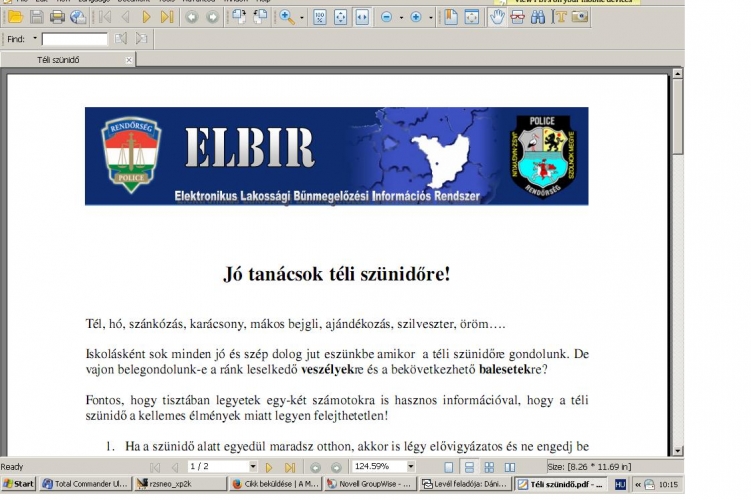Switch to single page layout in status bar
Screen dimensions: 751x500
pos(448,467)
